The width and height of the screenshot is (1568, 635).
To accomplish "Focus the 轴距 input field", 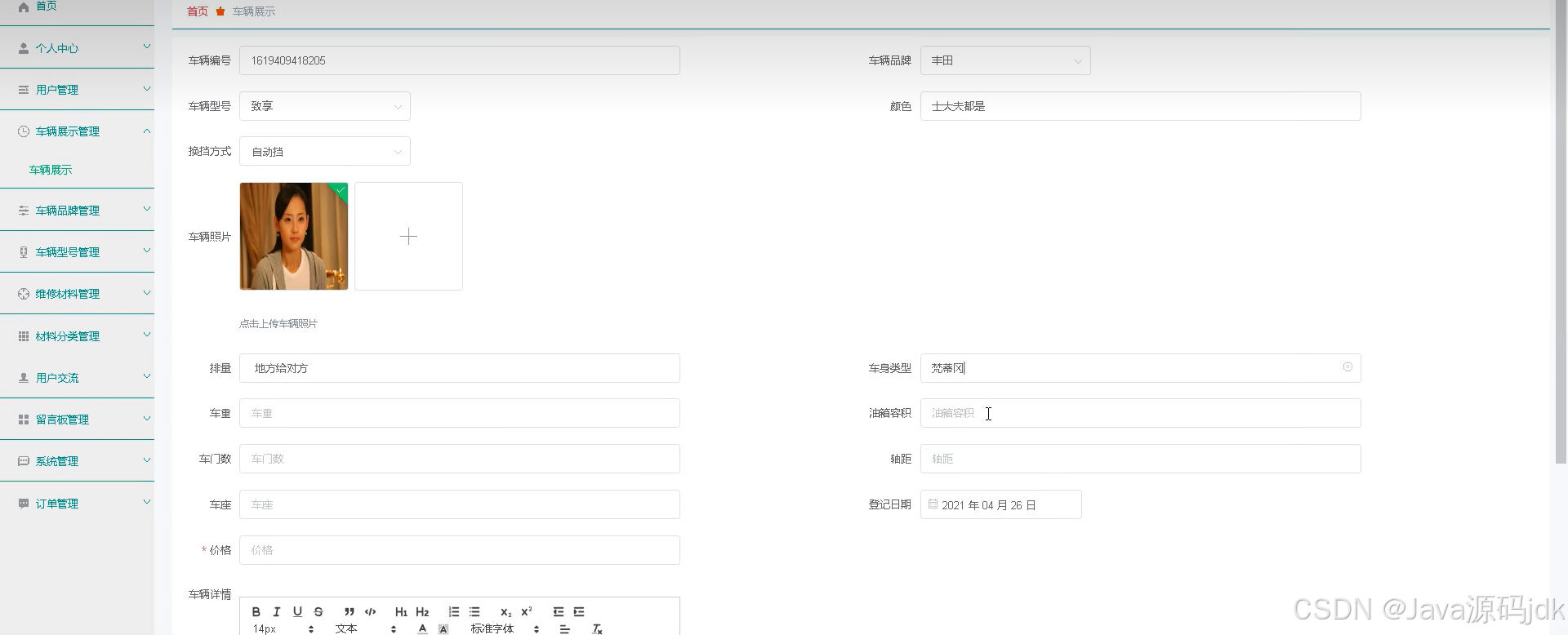I will click(1141, 459).
